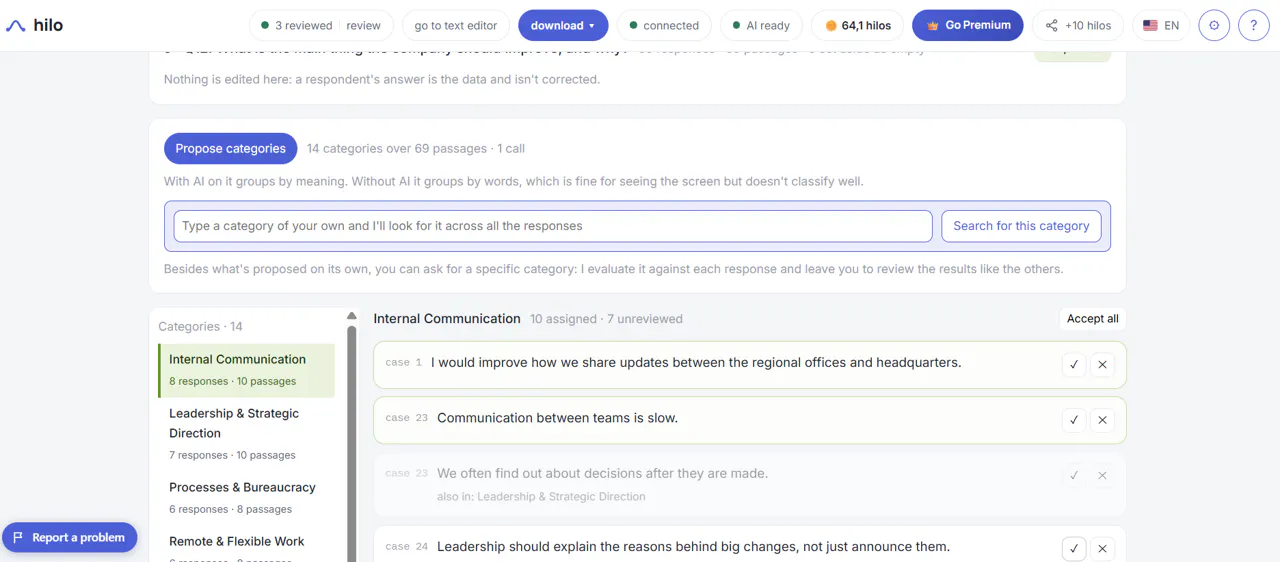The height and width of the screenshot is (562, 1280).
Task: Open the settings gear icon
Action: point(1214,26)
